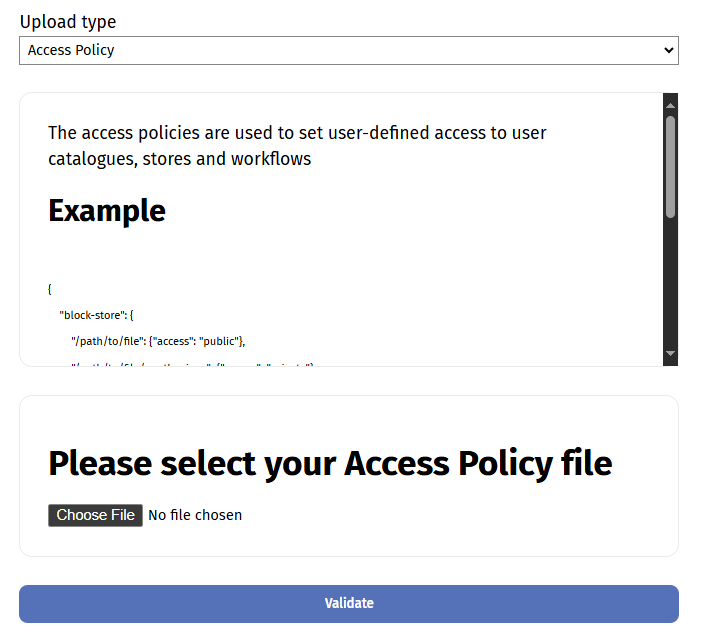
Task: Click the example panel scrollbar thumb
Action: pyautogui.click(x=670, y=165)
